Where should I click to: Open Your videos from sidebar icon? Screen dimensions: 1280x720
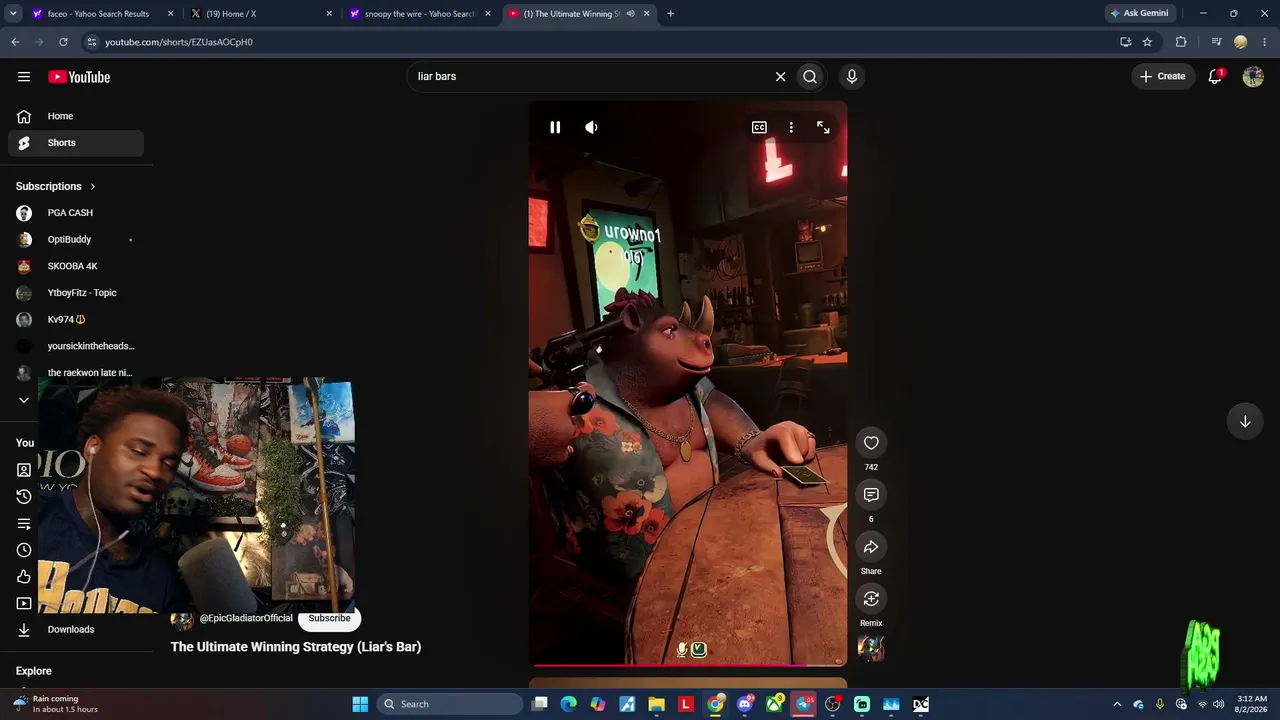click(x=24, y=604)
